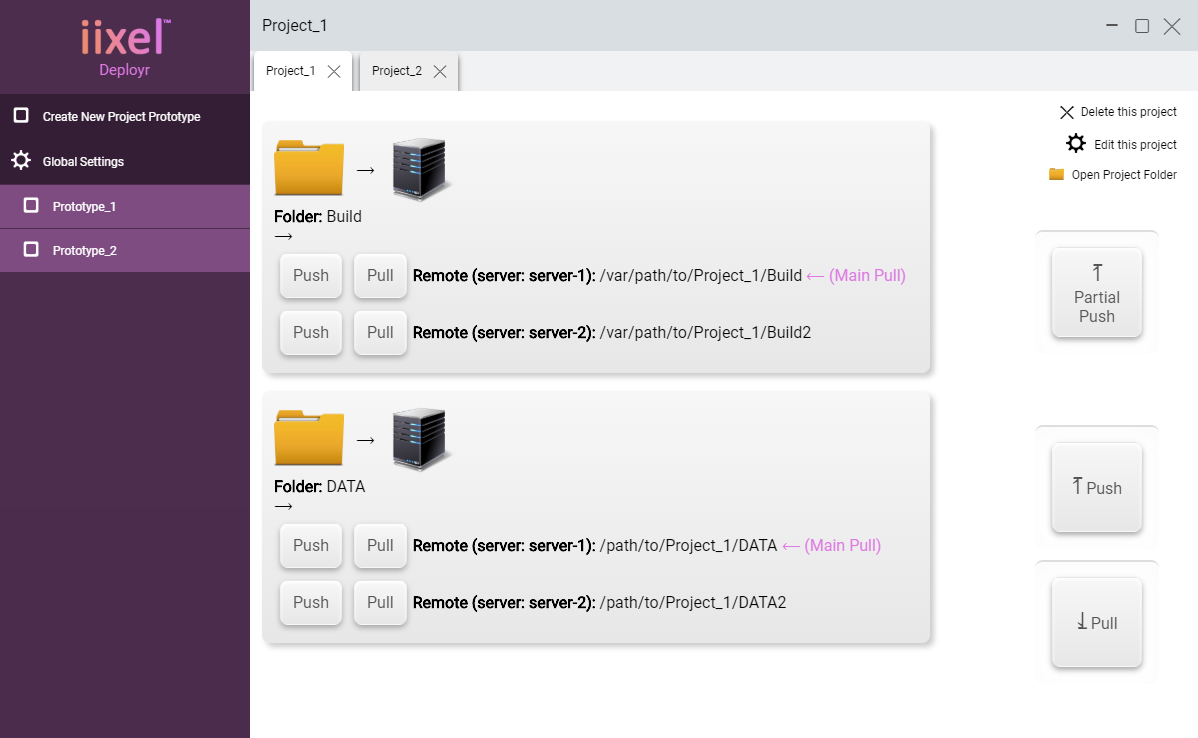Click the DATA section server rack icon
1198x738 pixels.
click(421, 438)
